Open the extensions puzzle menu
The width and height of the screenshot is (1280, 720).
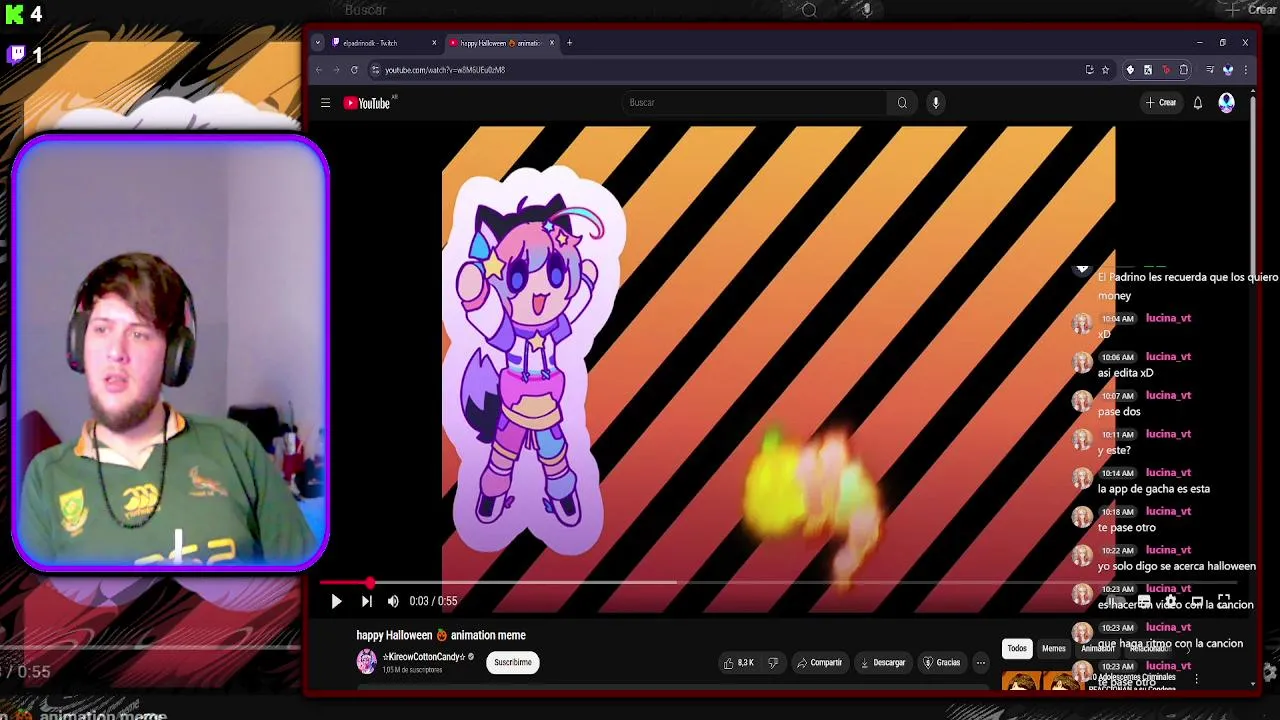tap(1184, 70)
